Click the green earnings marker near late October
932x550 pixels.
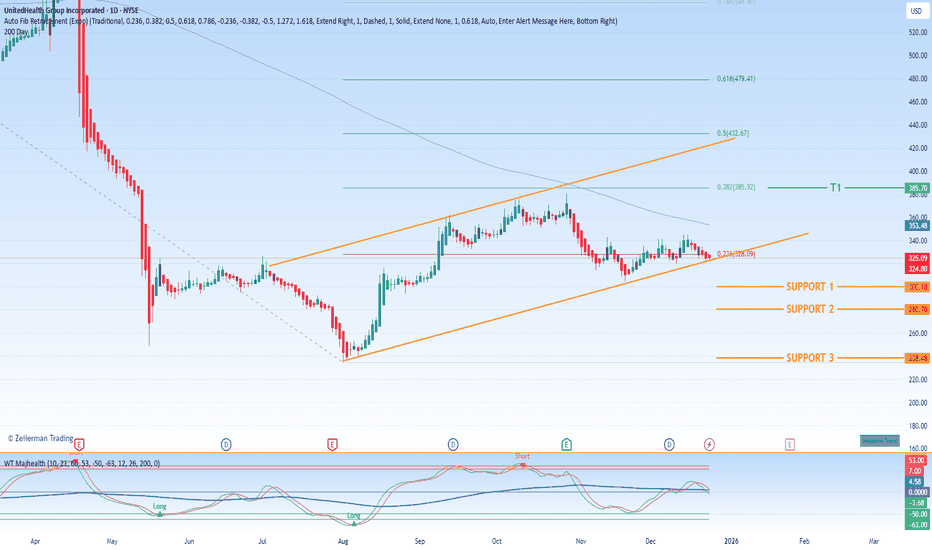click(x=567, y=442)
